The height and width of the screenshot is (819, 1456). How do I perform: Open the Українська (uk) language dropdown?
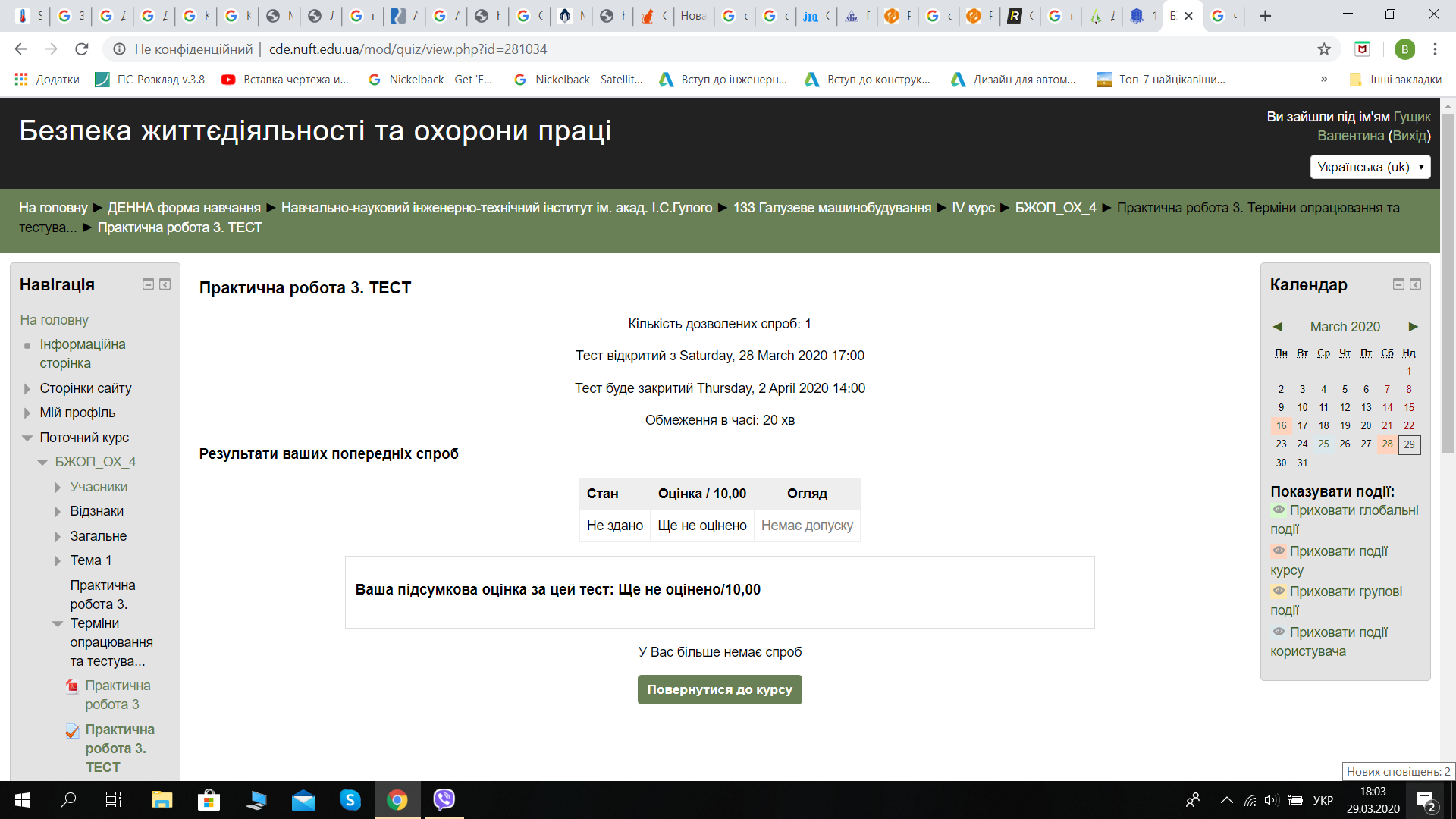click(x=1370, y=167)
